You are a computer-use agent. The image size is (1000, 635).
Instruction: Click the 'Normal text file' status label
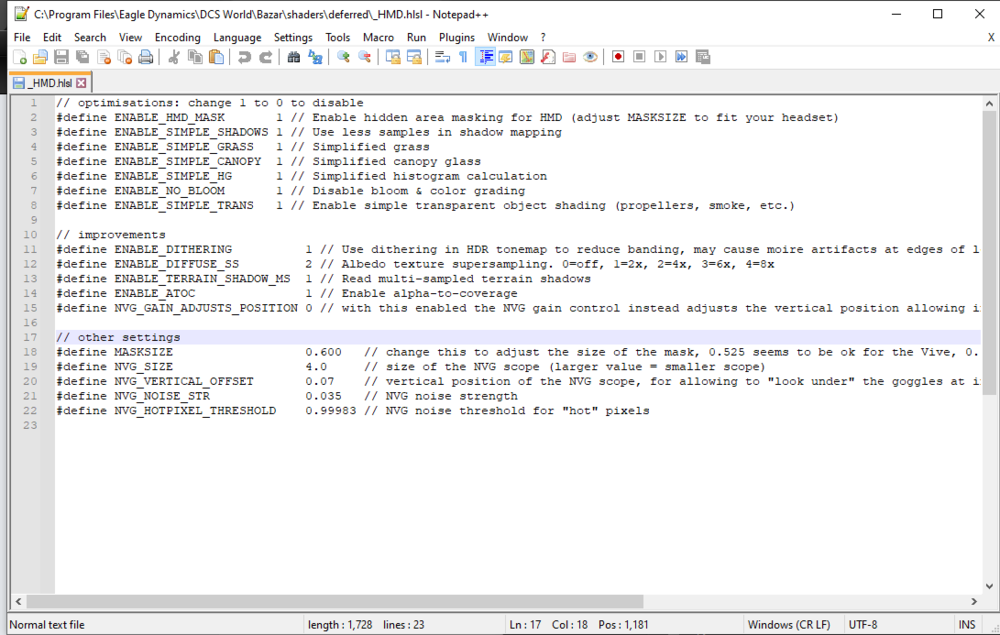tap(47, 625)
